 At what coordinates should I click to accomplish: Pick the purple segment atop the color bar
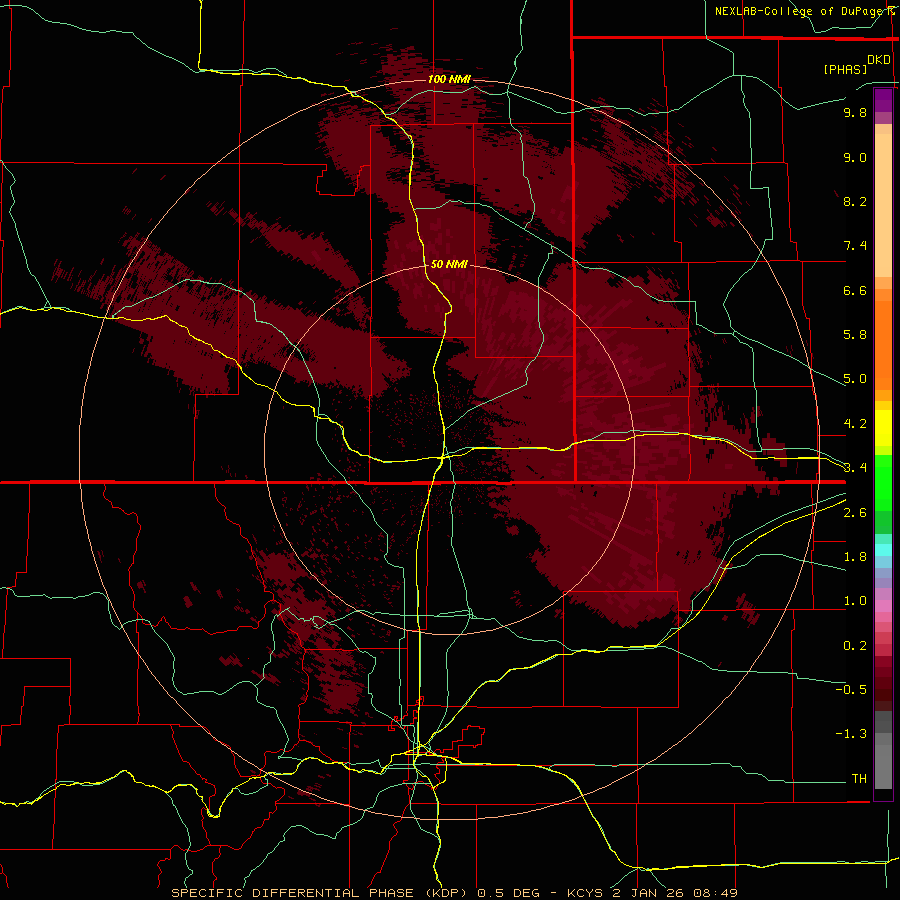pyautogui.click(x=883, y=100)
